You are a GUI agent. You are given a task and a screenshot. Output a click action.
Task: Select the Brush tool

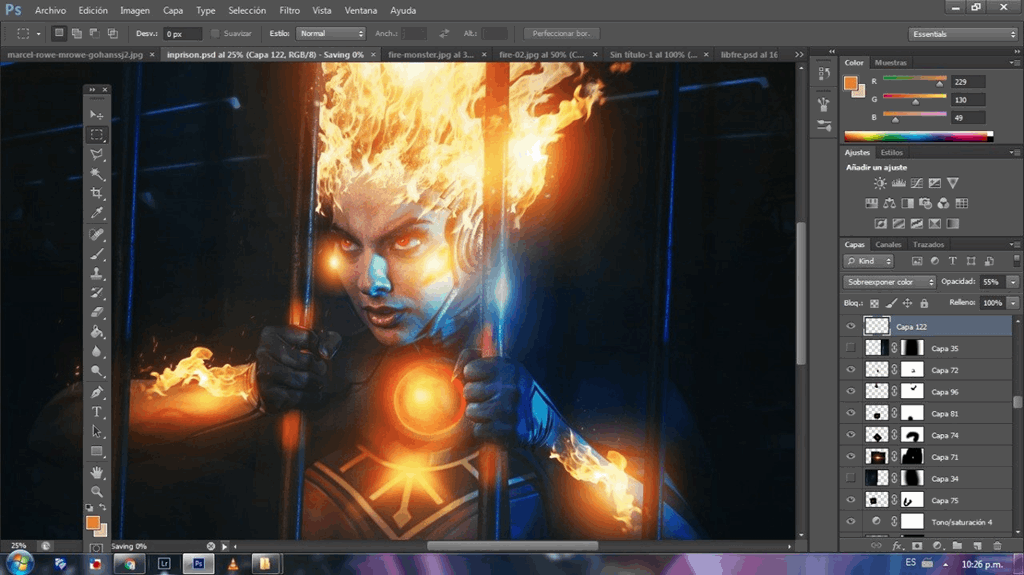[x=97, y=254]
